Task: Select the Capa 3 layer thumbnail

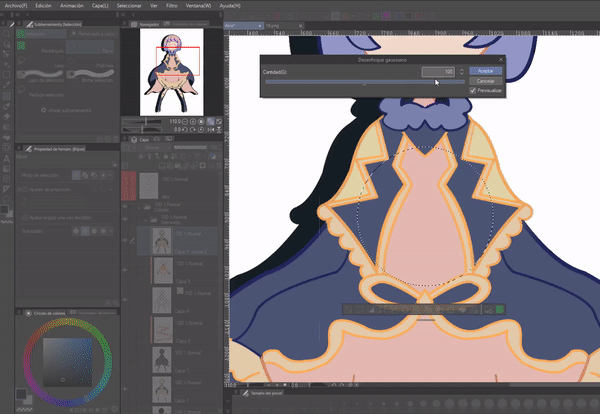Action: [162, 330]
